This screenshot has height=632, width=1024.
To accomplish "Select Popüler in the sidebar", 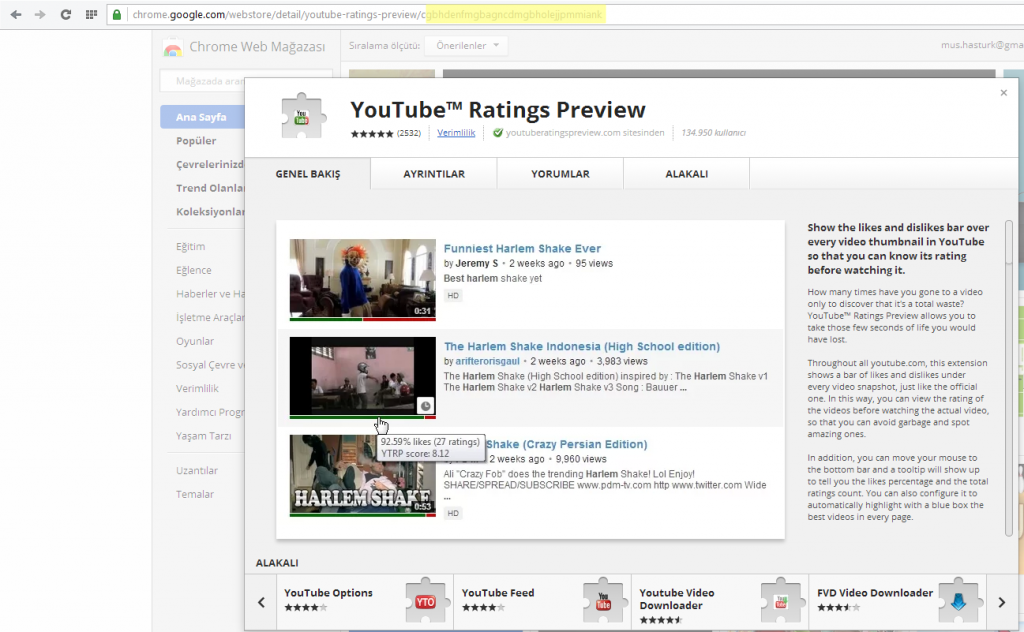I will coord(196,140).
